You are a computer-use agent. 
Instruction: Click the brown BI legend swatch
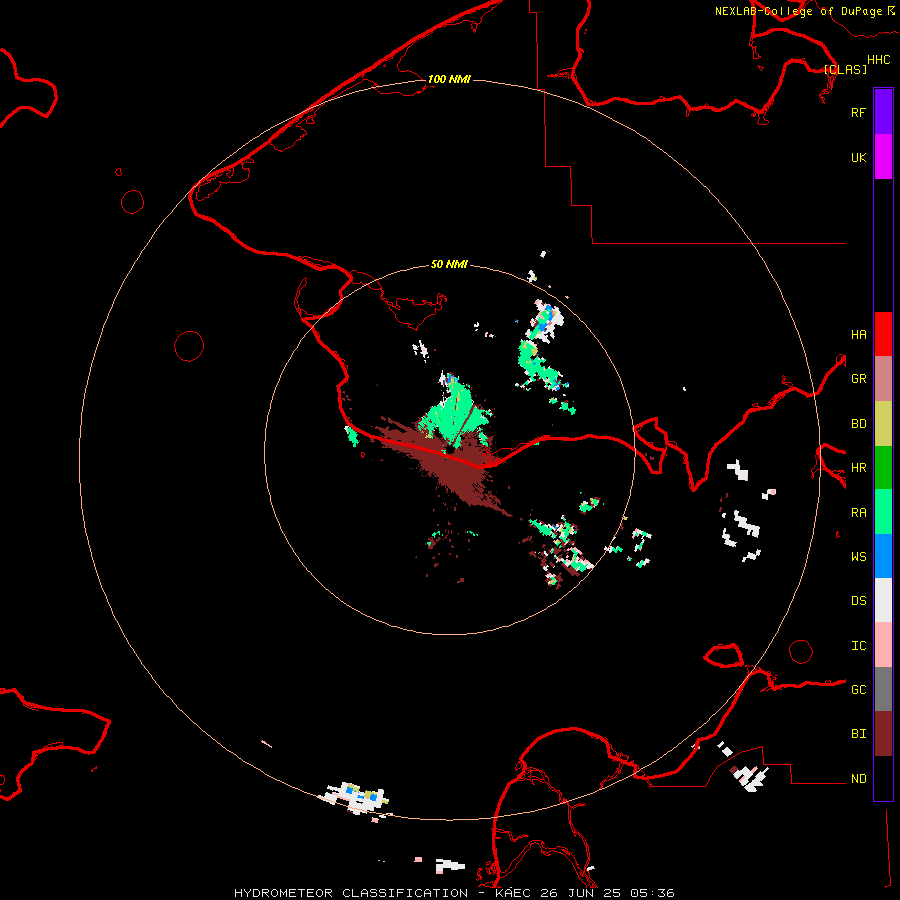883,734
